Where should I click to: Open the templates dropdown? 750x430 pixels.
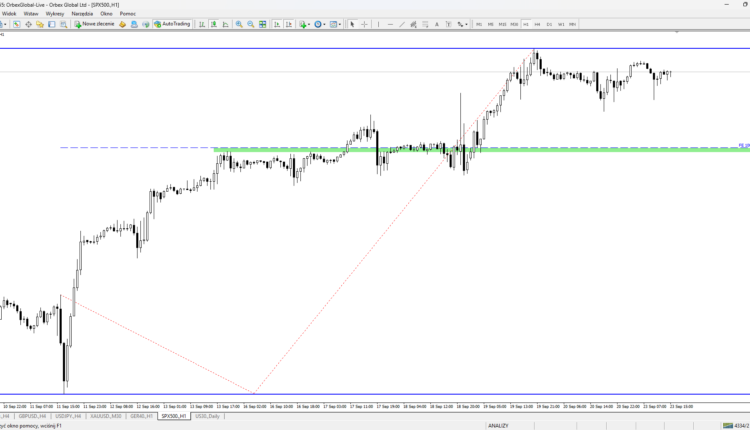[x=335, y=24]
